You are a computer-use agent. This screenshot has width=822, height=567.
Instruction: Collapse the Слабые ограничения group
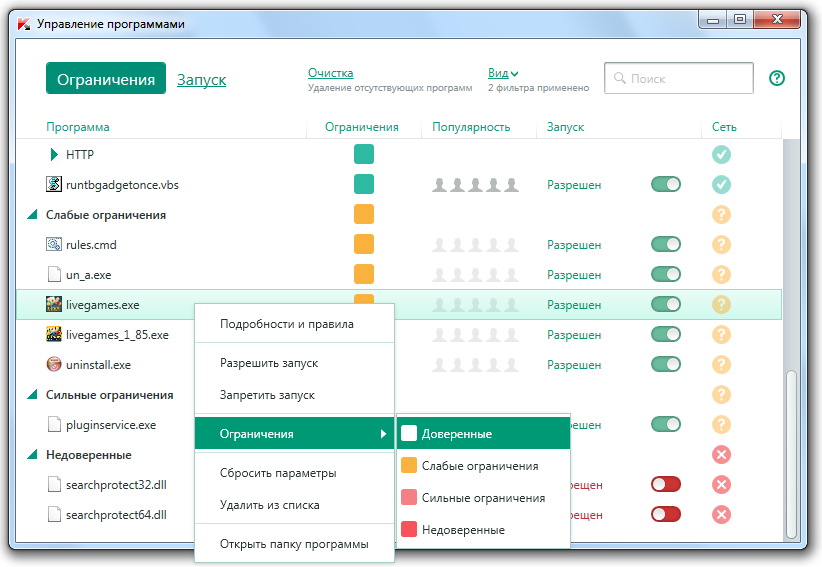(33, 214)
